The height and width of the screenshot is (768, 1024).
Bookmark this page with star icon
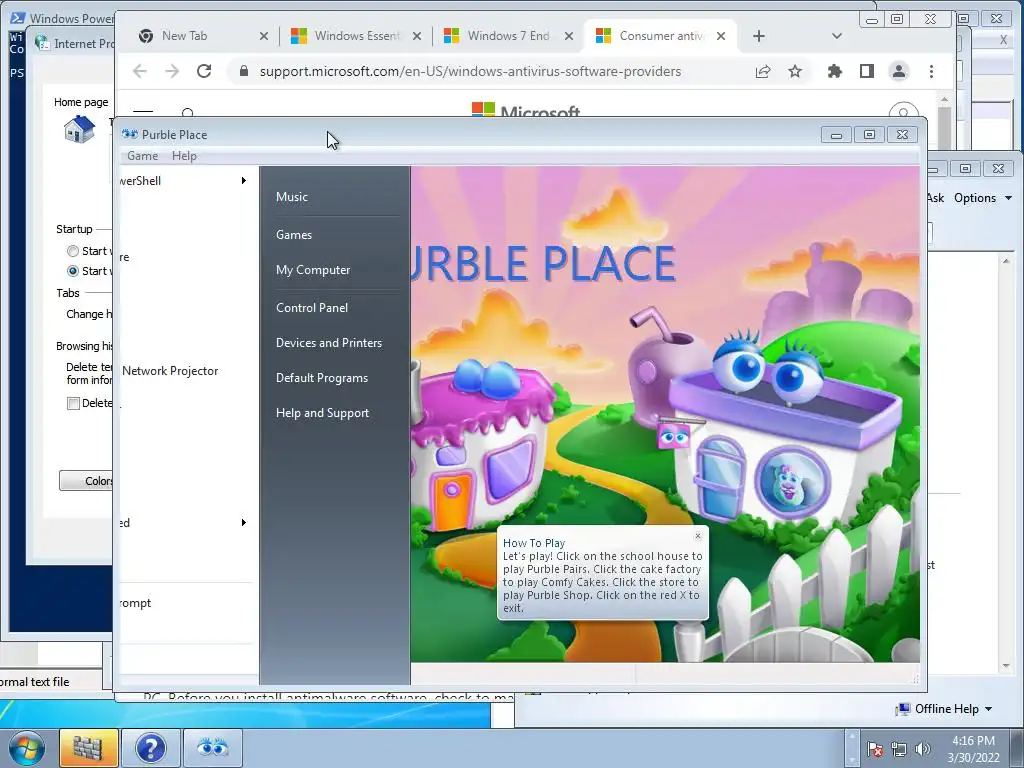[795, 71]
